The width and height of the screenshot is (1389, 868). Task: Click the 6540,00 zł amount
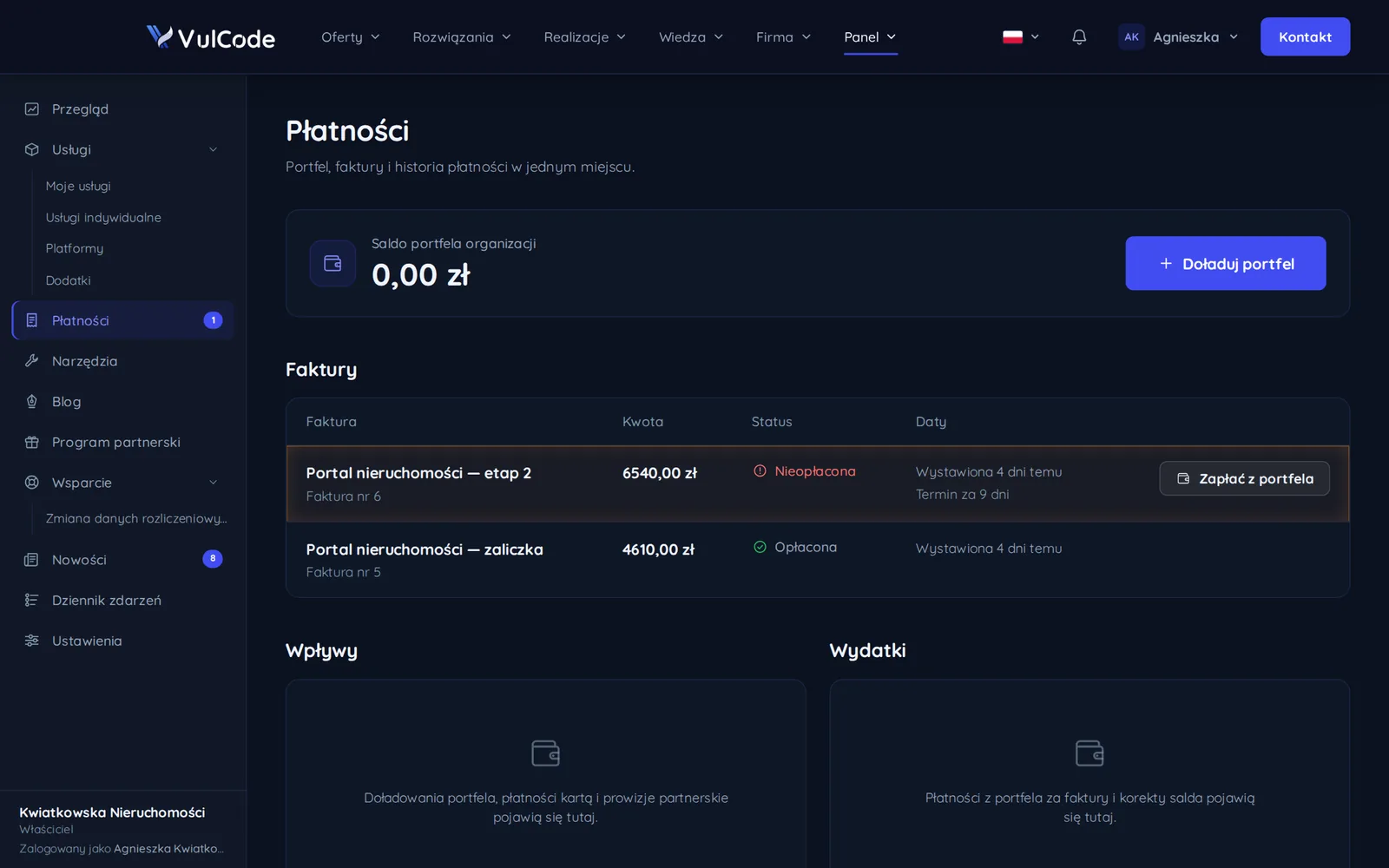coord(660,473)
